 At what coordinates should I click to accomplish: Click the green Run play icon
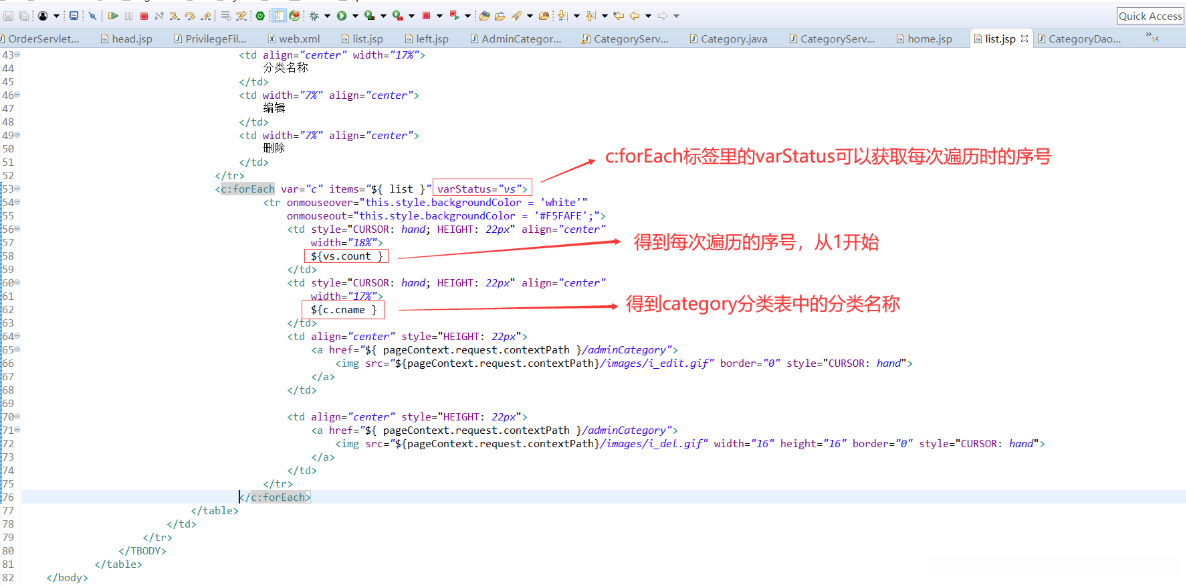tap(342, 16)
